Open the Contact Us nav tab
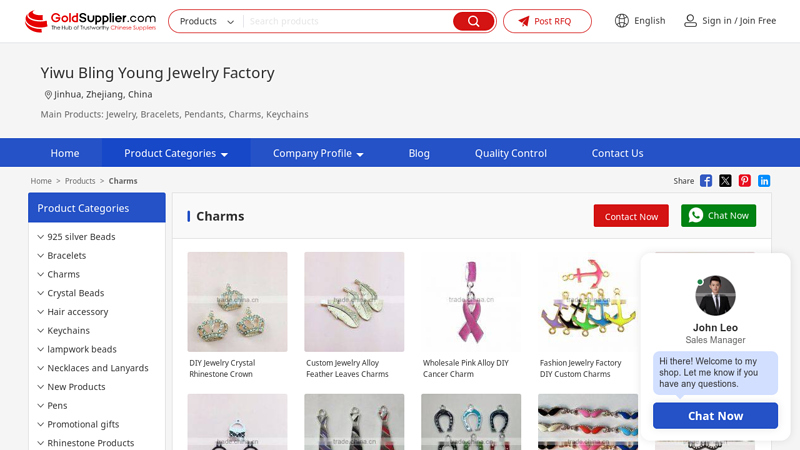The height and width of the screenshot is (450, 800). coord(617,153)
